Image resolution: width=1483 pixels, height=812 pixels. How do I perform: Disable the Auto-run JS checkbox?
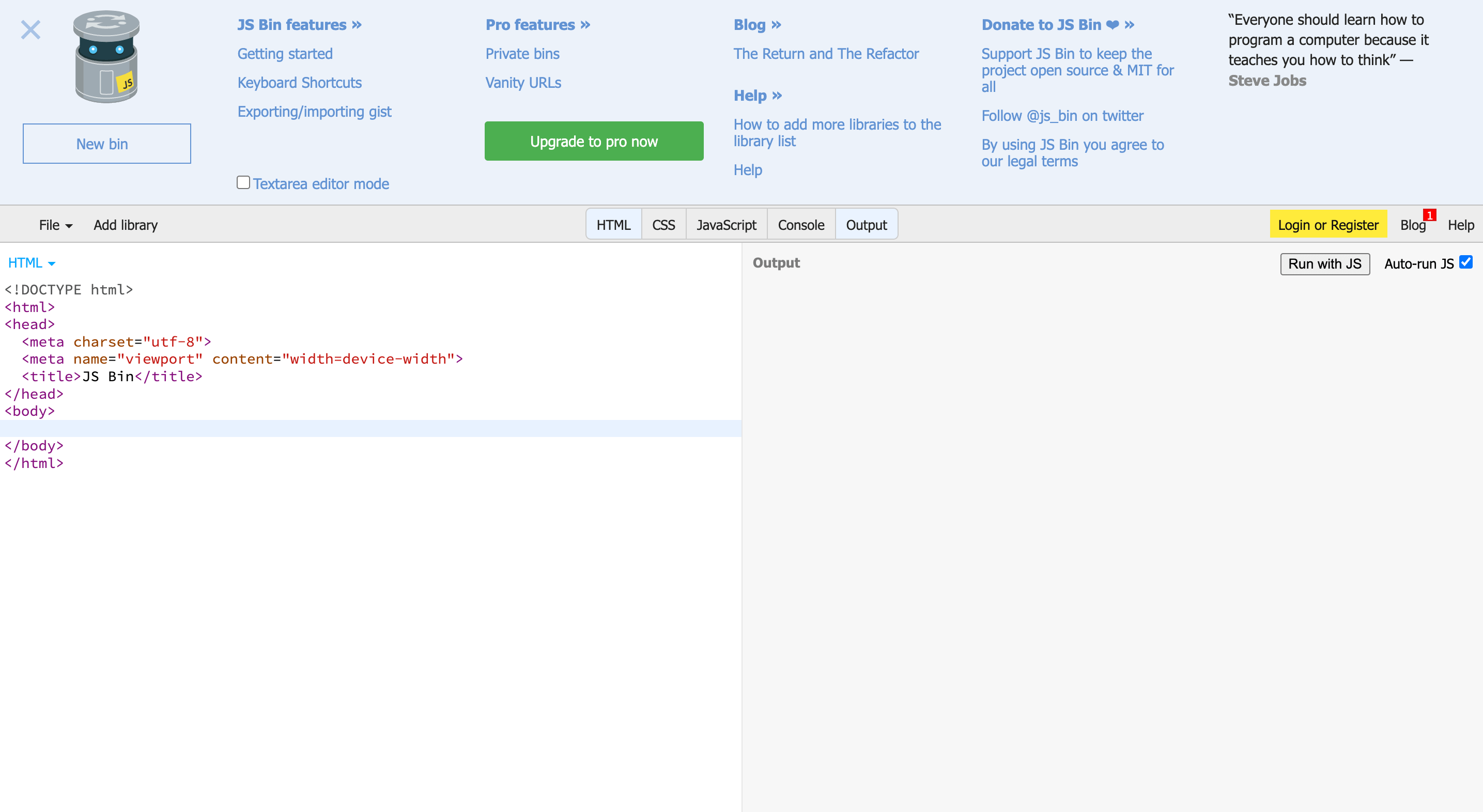click(x=1466, y=262)
